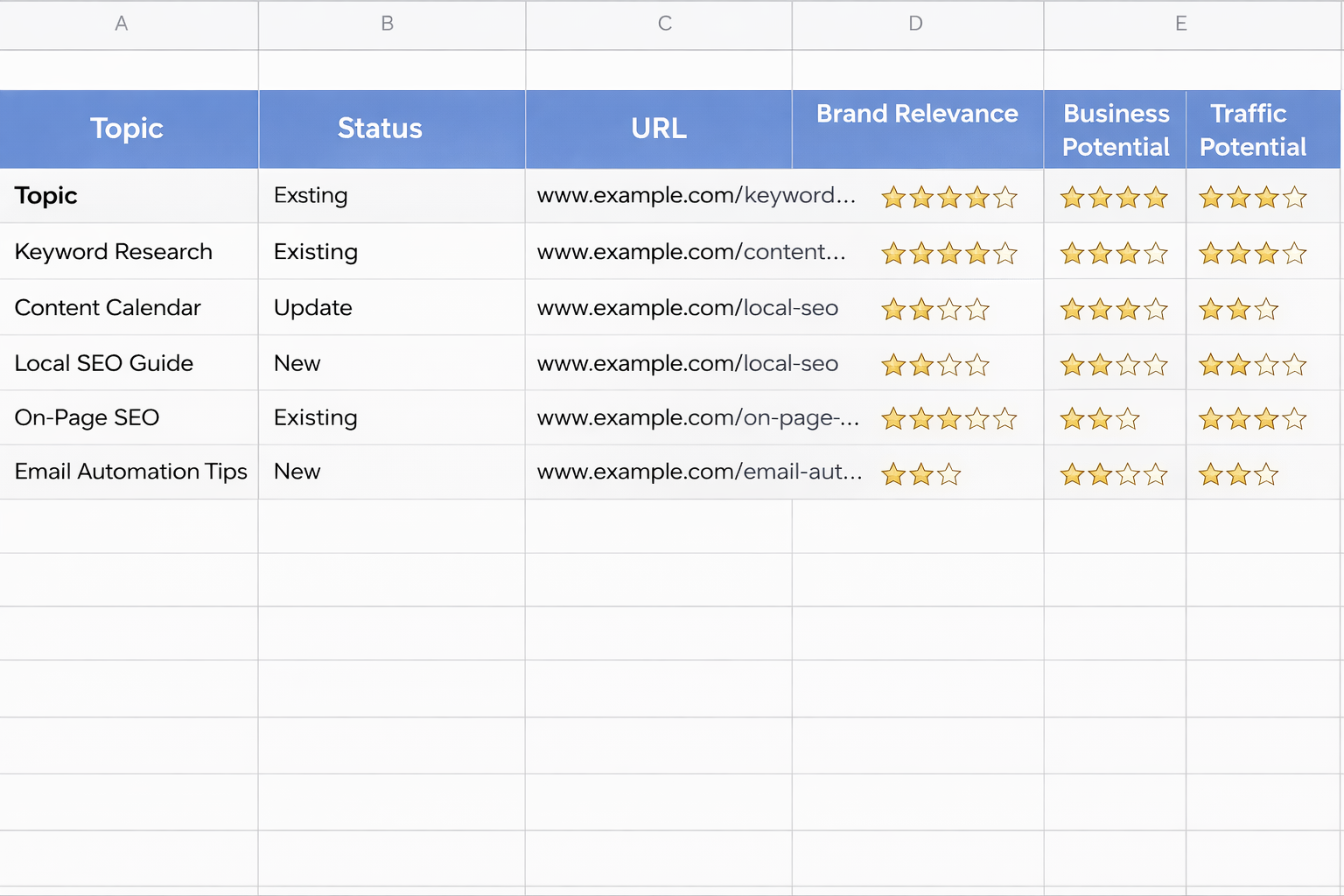The height and width of the screenshot is (896, 1344).
Task: Select the column D letter header
Action: (x=916, y=24)
